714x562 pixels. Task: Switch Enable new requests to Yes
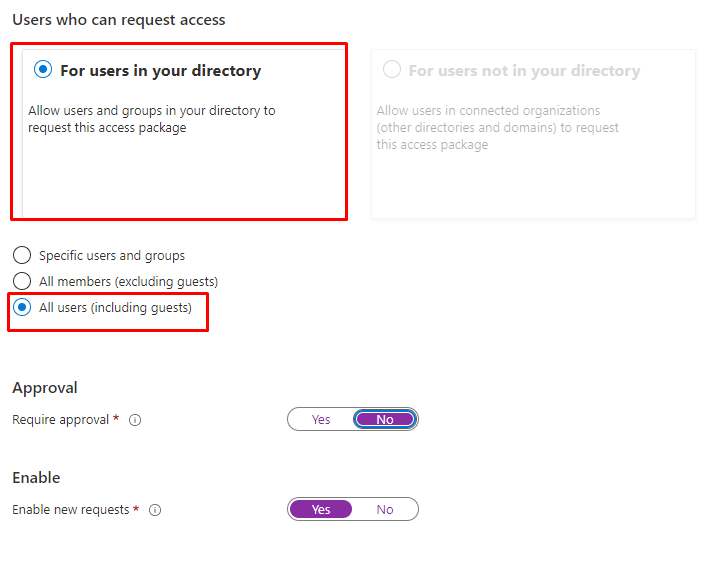pyautogui.click(x=321, y=510)
